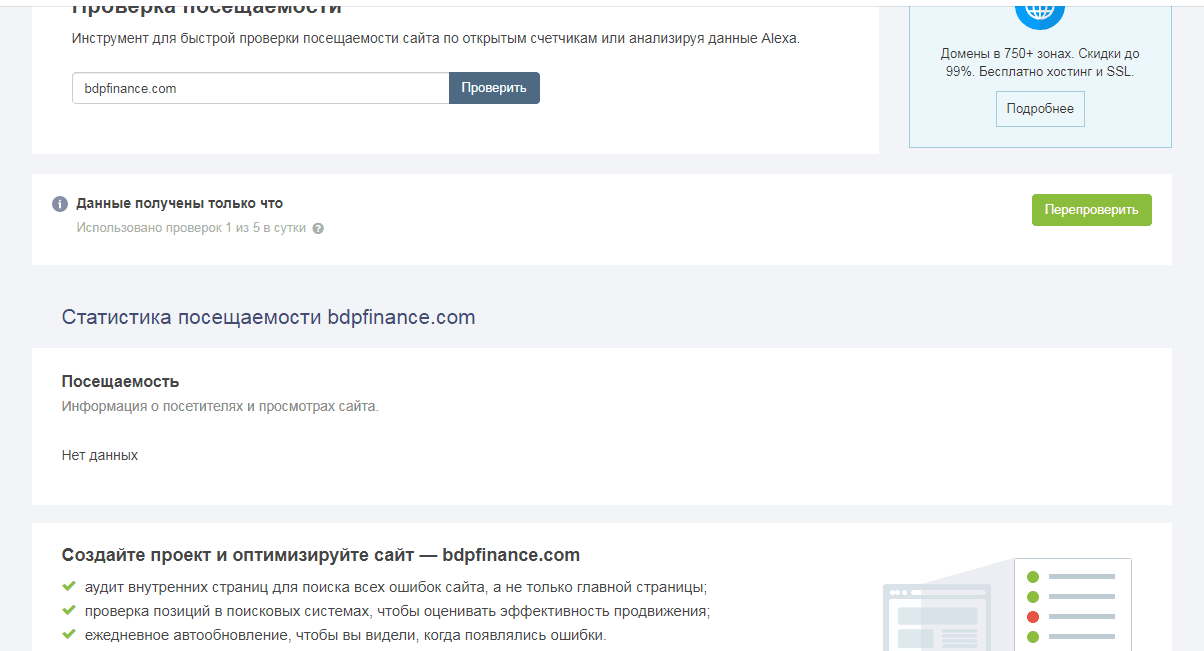Click the "Данные получены только что" status text
The image size is (1204, 651).
[x=179, y=203]
